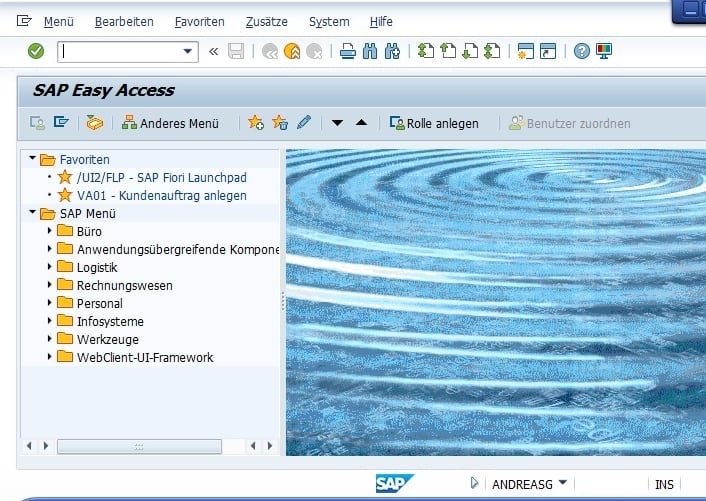The height and width of the screenshot is (501, 706).
Task: Expand the Rechnungswesen folder
Action: (50, 284)
